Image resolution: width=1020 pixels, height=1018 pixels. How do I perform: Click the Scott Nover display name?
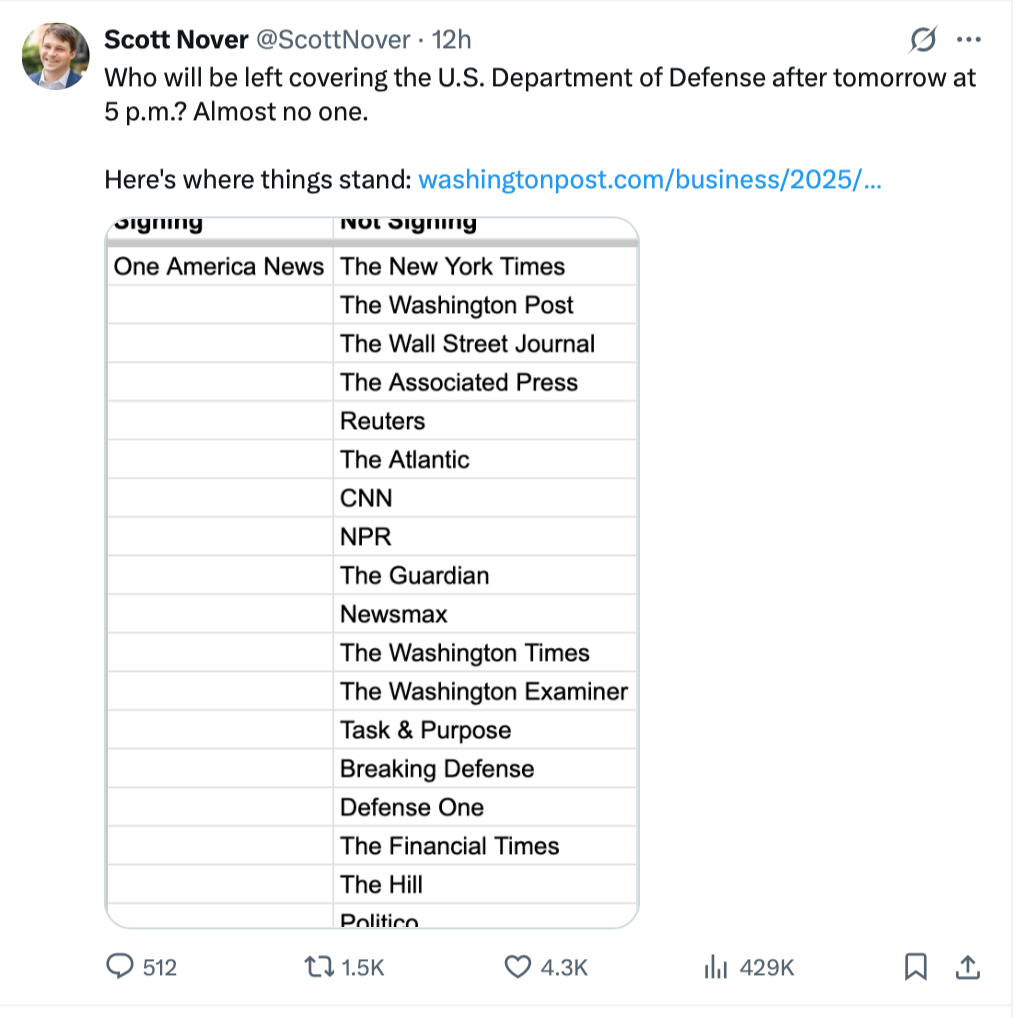(x=175, y=40)
